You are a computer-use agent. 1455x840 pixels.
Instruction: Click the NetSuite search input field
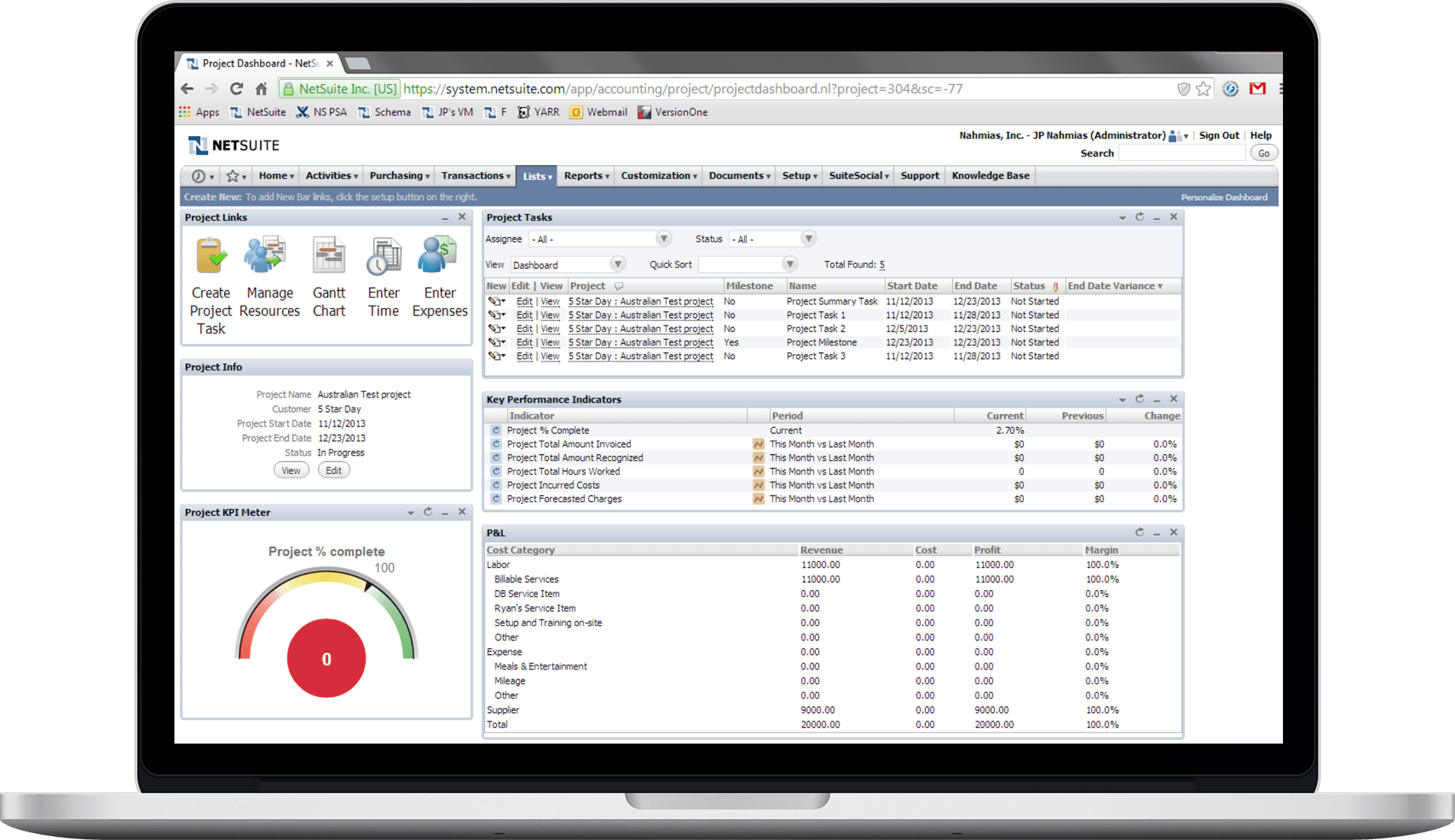(1182, 154)
